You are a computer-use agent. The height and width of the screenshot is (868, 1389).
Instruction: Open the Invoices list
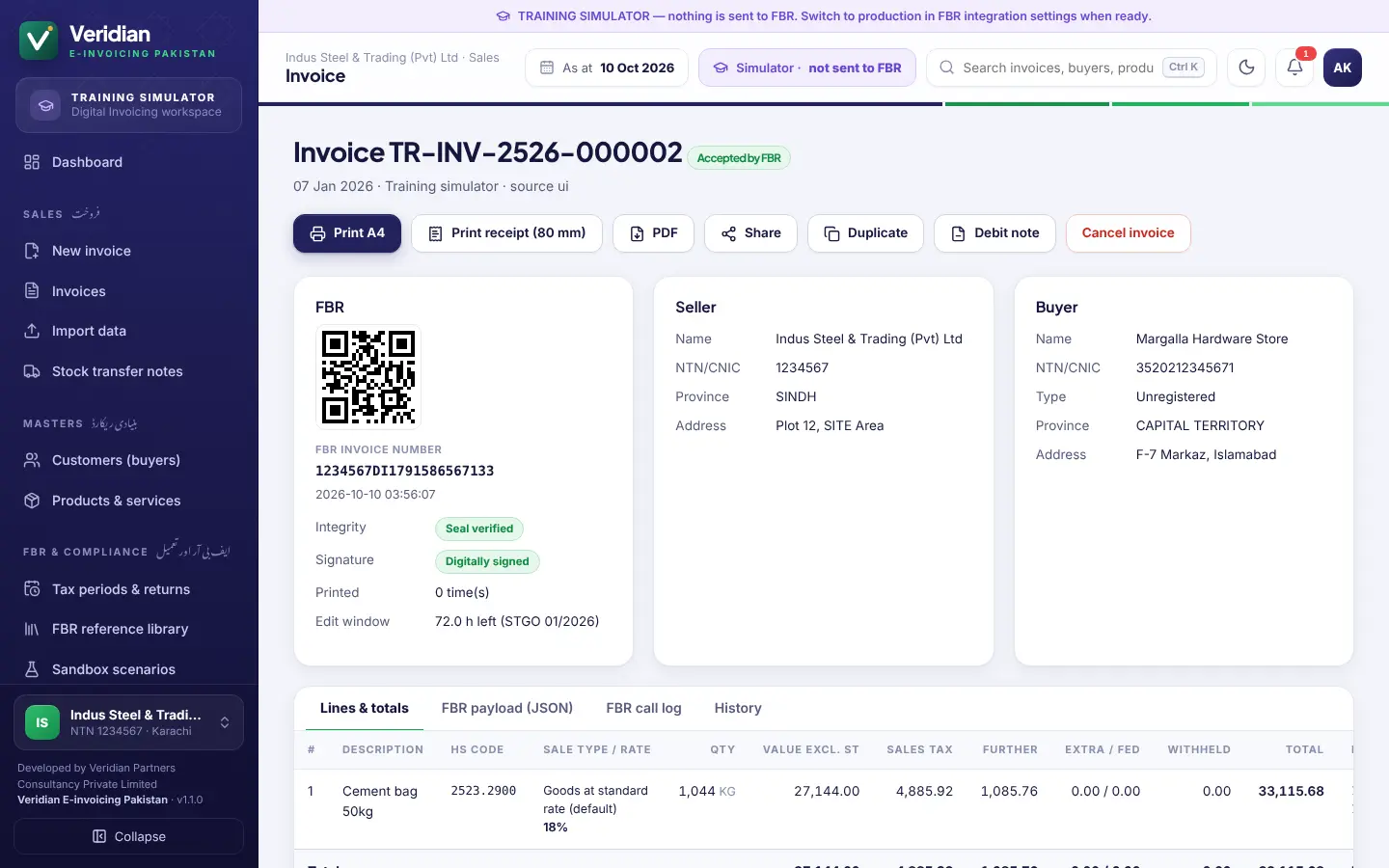pyautogui.click(x=129, y=291)
